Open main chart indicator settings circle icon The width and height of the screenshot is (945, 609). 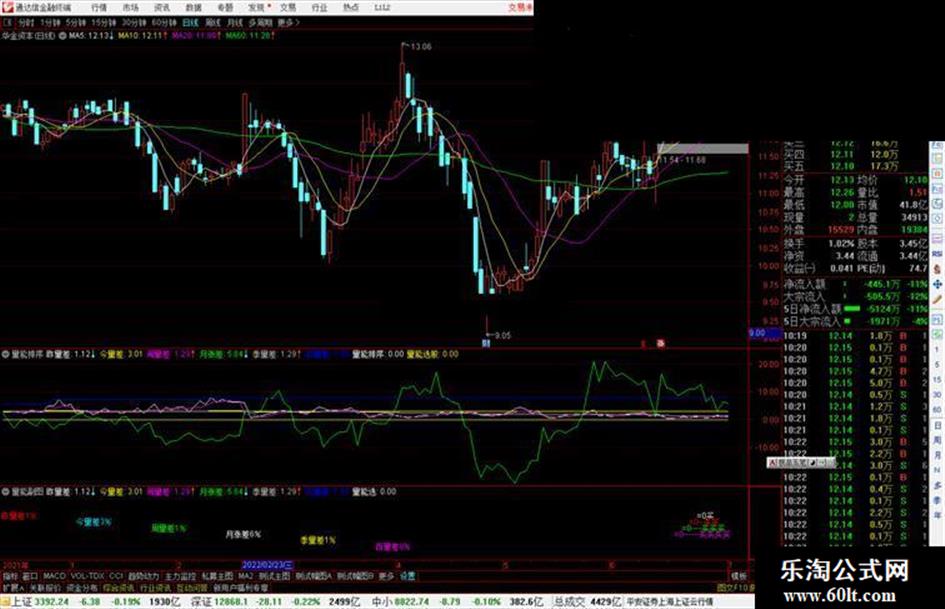point(62,36)
